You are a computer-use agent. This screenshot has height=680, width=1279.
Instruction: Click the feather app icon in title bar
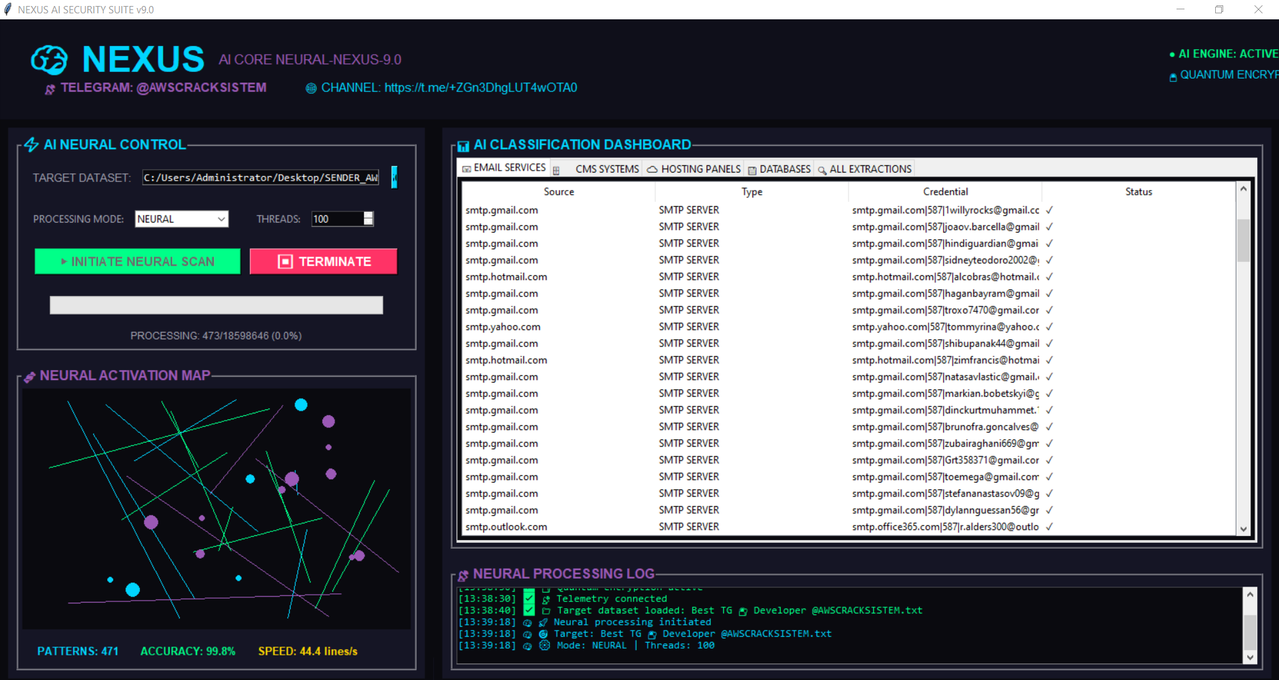pos(8,9)
